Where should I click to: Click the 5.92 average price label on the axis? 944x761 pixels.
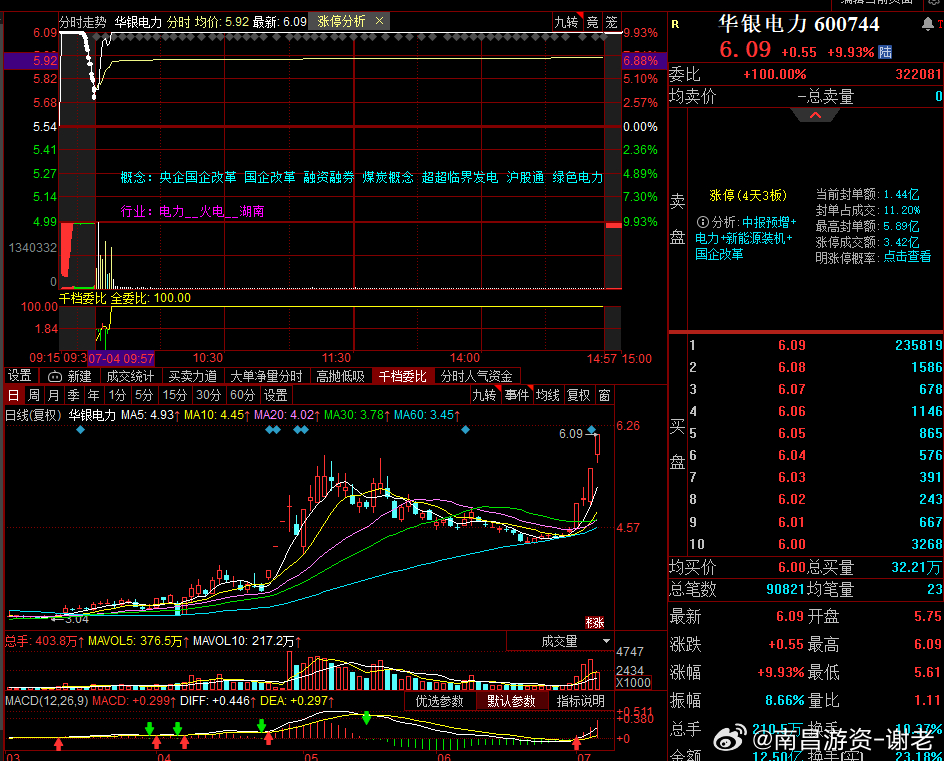(45, 61)
